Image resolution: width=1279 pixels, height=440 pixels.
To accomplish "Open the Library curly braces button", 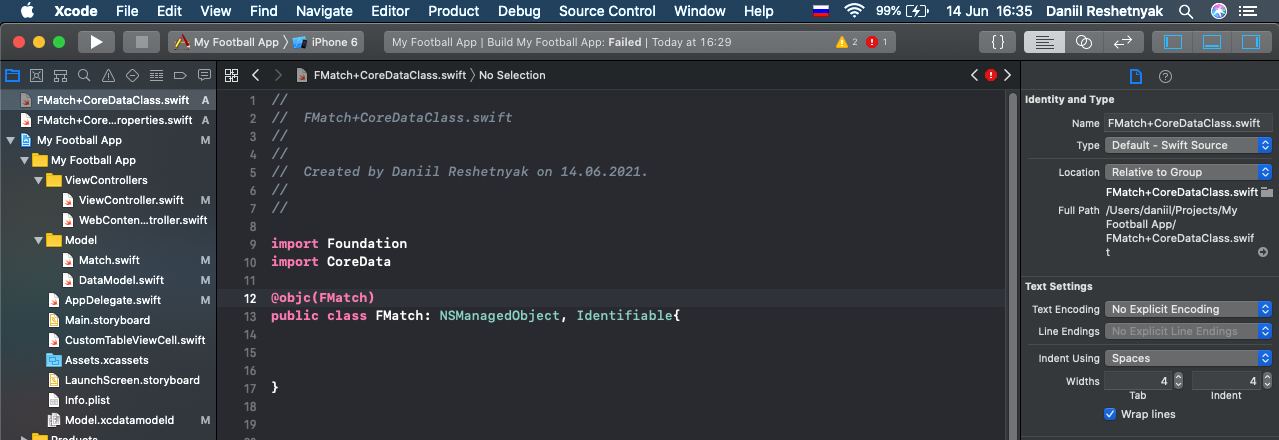I will pos(997,42).
